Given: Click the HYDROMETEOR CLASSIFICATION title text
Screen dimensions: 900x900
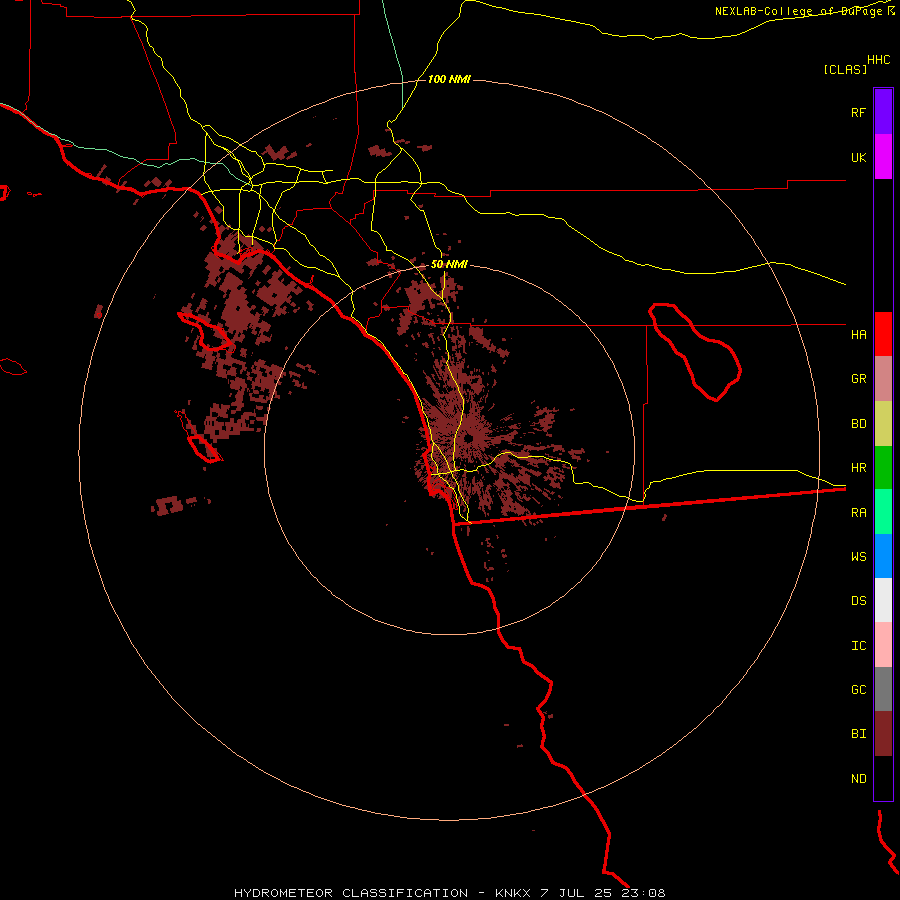Looking at the screenshot, I should (351, 893).
